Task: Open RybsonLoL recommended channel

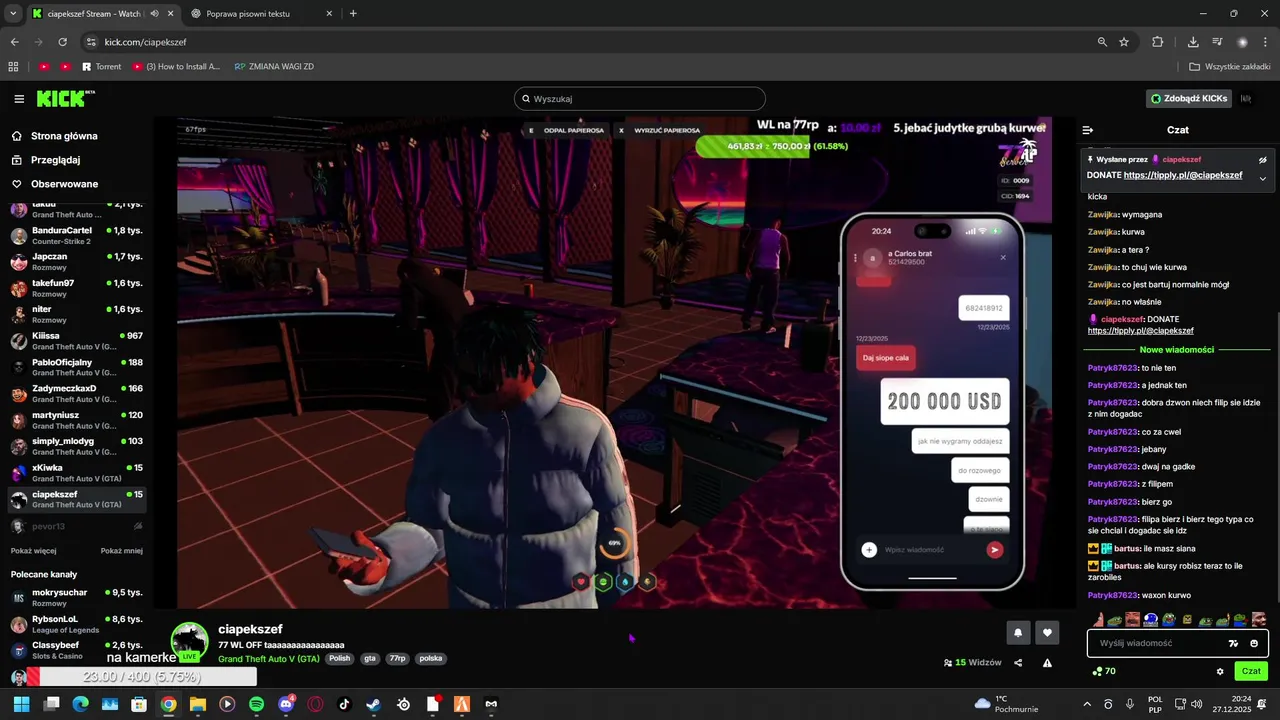Action: (x=77, y=624)
